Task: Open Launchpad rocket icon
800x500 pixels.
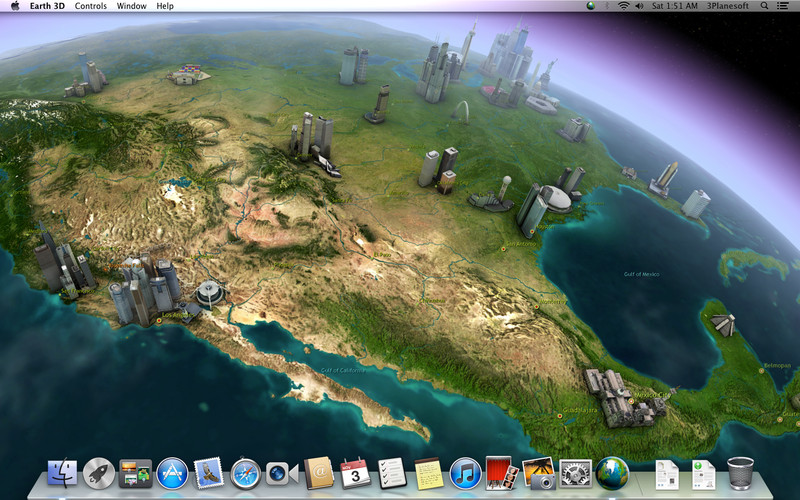Action: coord(99,473)
